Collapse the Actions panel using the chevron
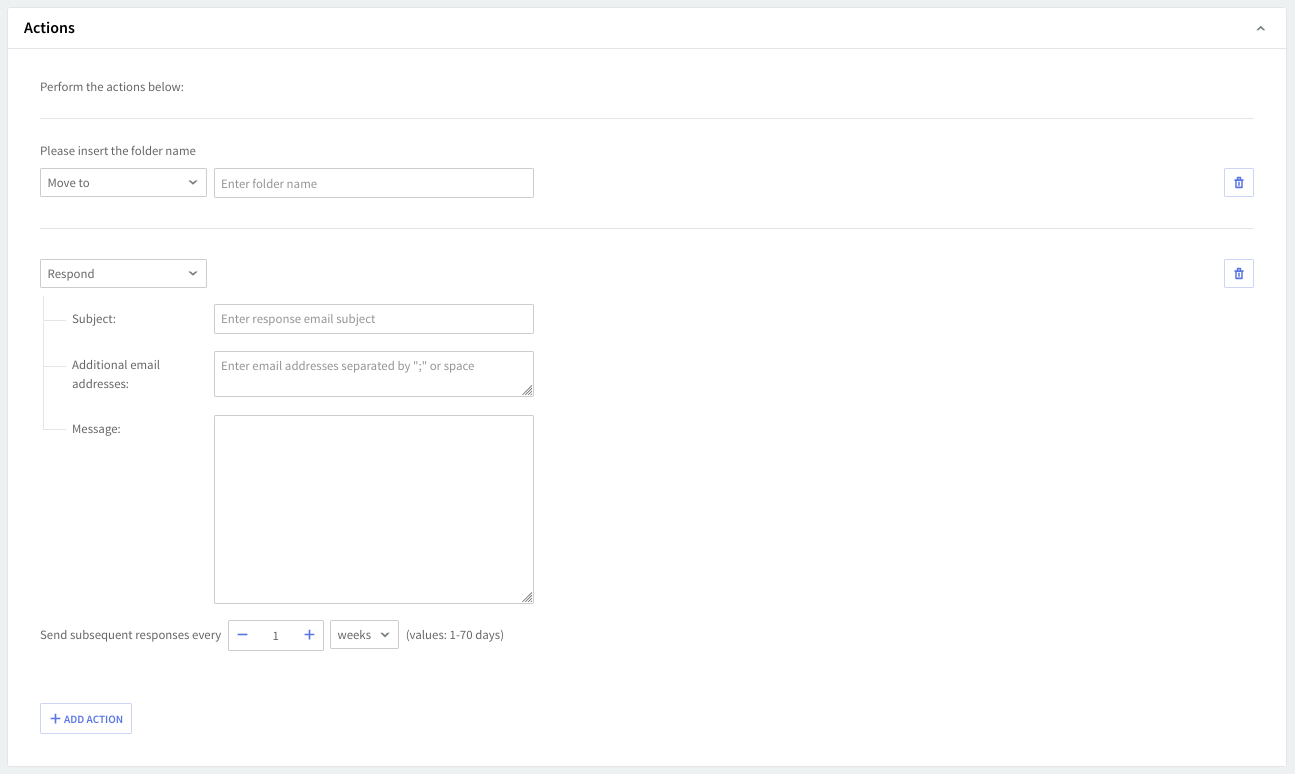 (x=1260, y=29)
